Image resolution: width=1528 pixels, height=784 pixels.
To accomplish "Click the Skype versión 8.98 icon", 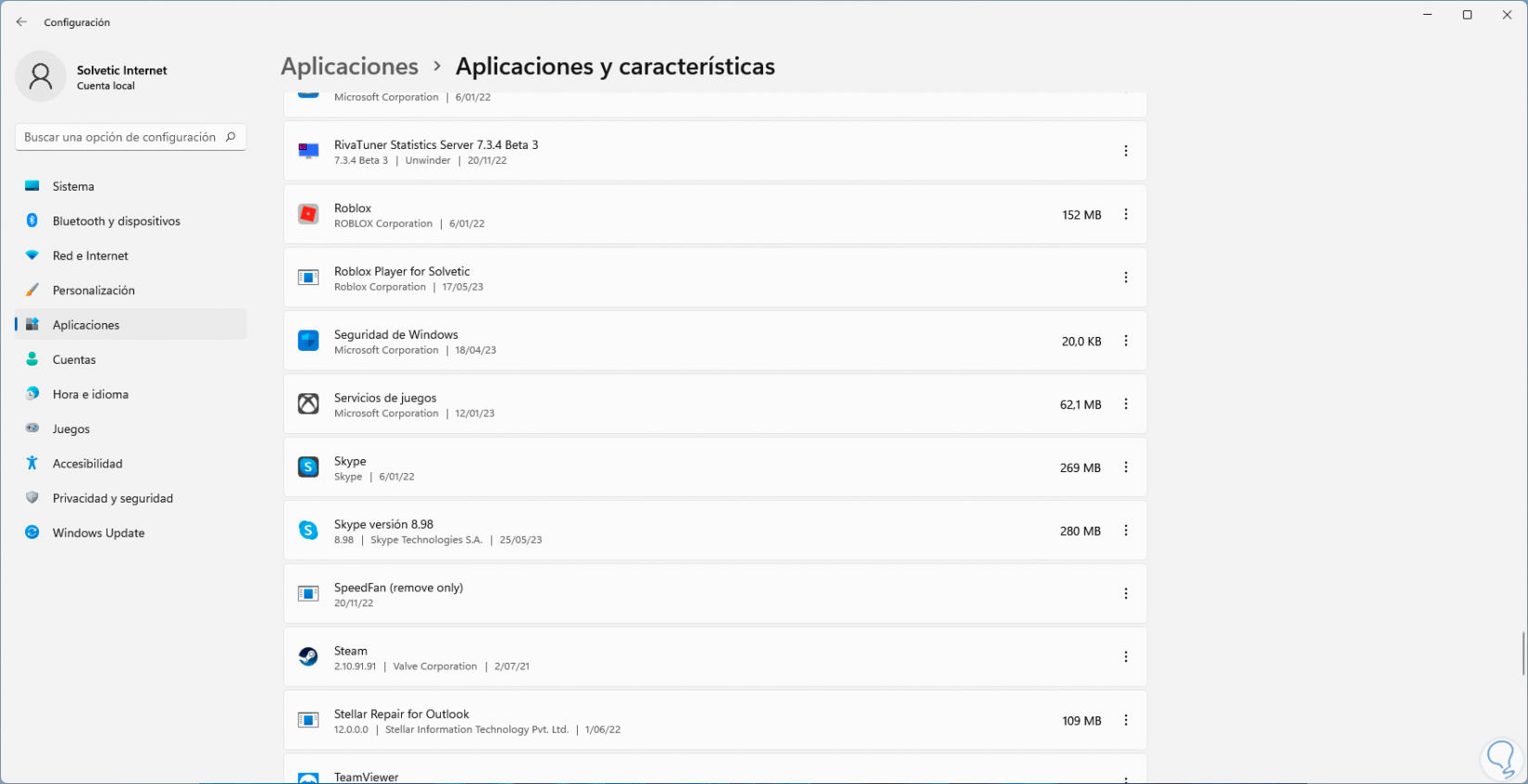I will coord(308,530).
